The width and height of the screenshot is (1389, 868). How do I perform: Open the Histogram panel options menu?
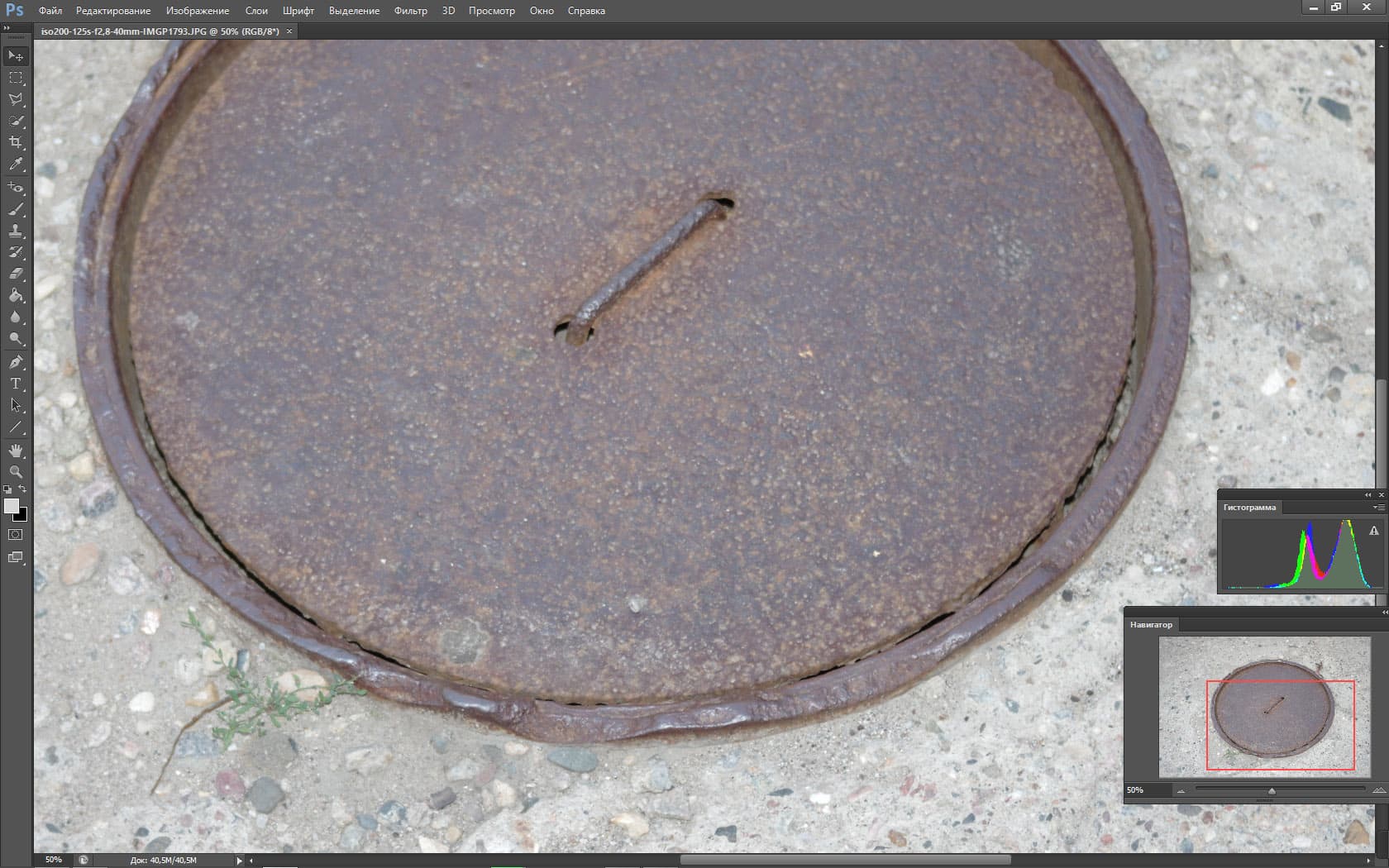pos(1378,507)
